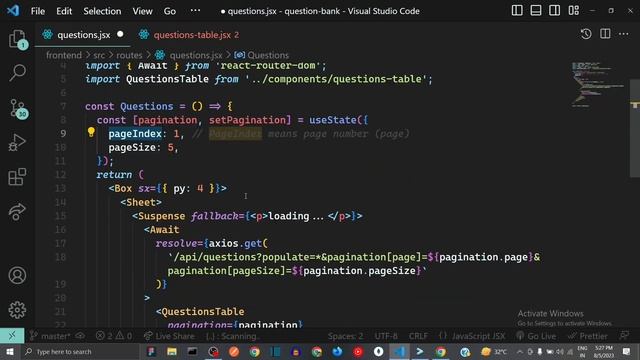Click the master branch in status bar
This screenshot has height=360, width=640.
[x=51, y=336]
